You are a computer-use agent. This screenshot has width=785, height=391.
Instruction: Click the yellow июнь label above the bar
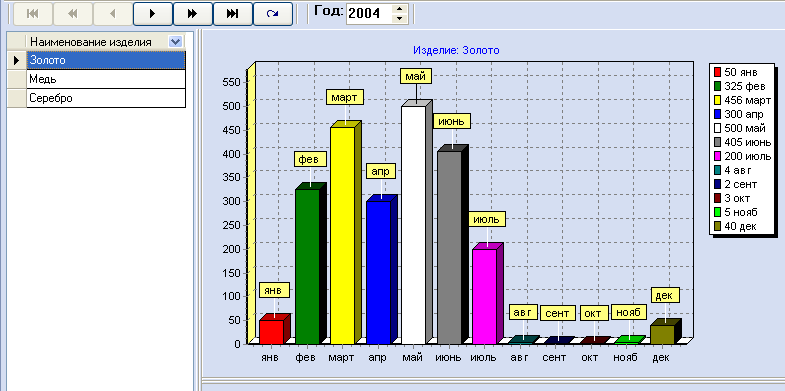[x=452, y=121]
